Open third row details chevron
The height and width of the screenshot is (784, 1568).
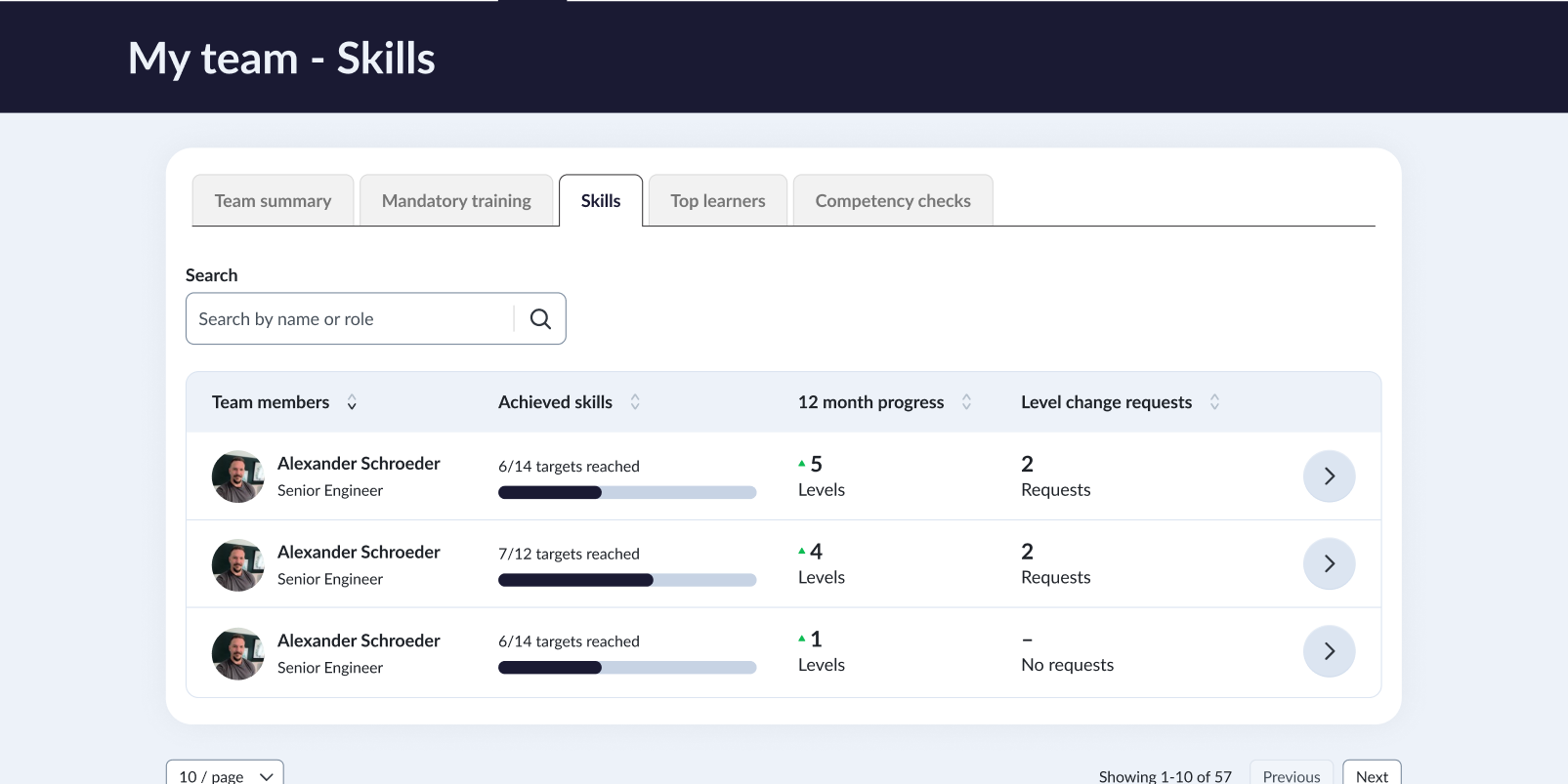click(1329, 652)
